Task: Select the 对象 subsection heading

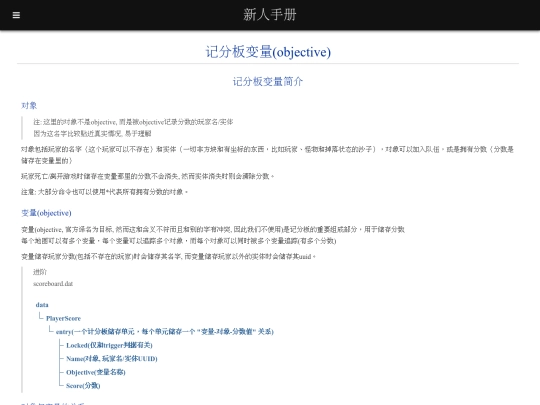Action: (x=29, y=105)
